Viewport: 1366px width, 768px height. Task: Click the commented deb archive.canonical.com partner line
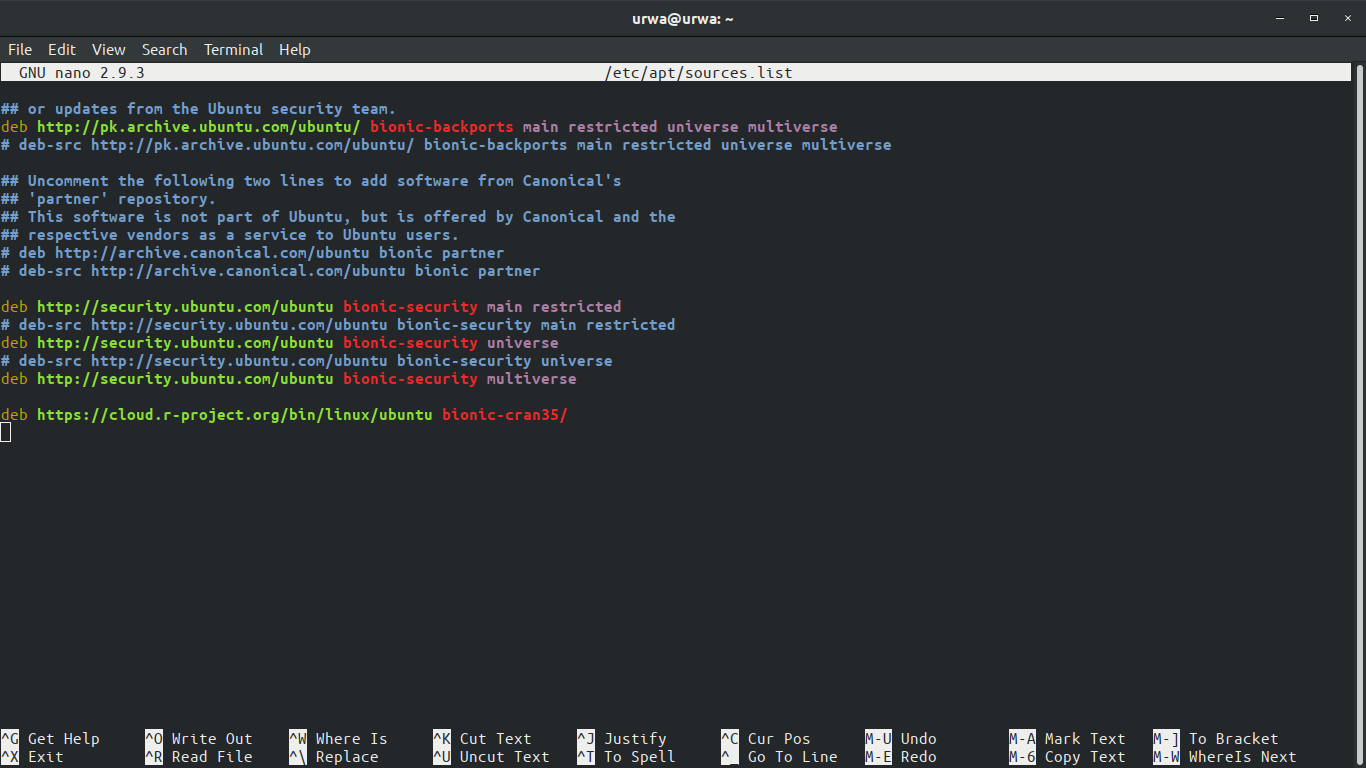(252, 253)
